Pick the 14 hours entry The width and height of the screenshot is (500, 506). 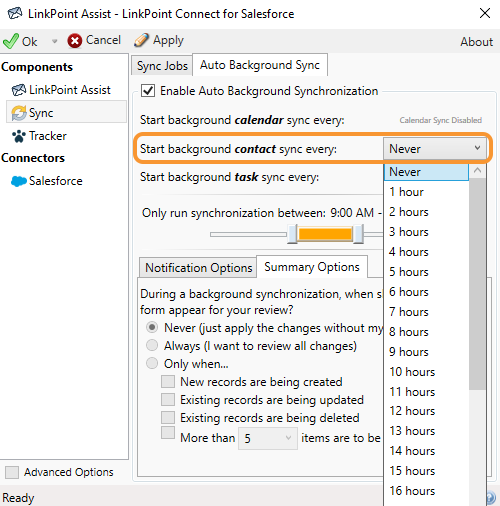(x=426, y=451)
